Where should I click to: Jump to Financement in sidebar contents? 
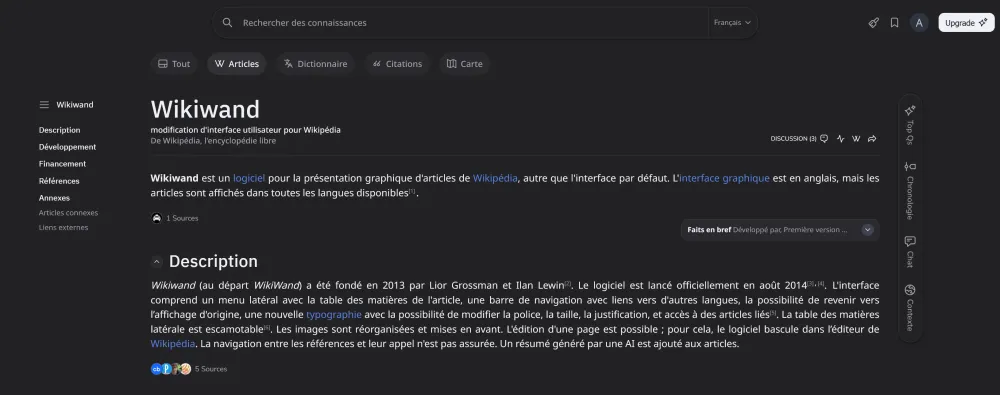pos(62,164)
